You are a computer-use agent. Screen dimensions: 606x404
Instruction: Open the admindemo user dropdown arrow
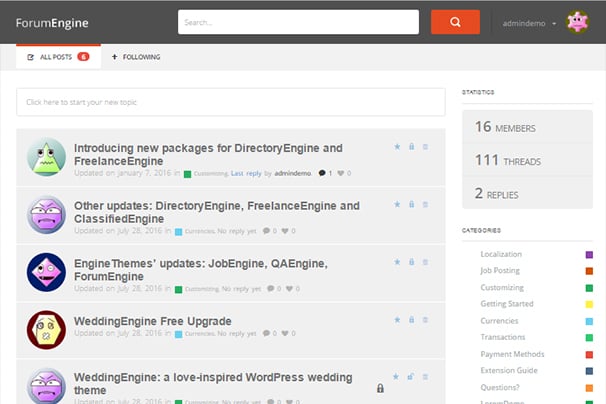click(x=554, y=24)
